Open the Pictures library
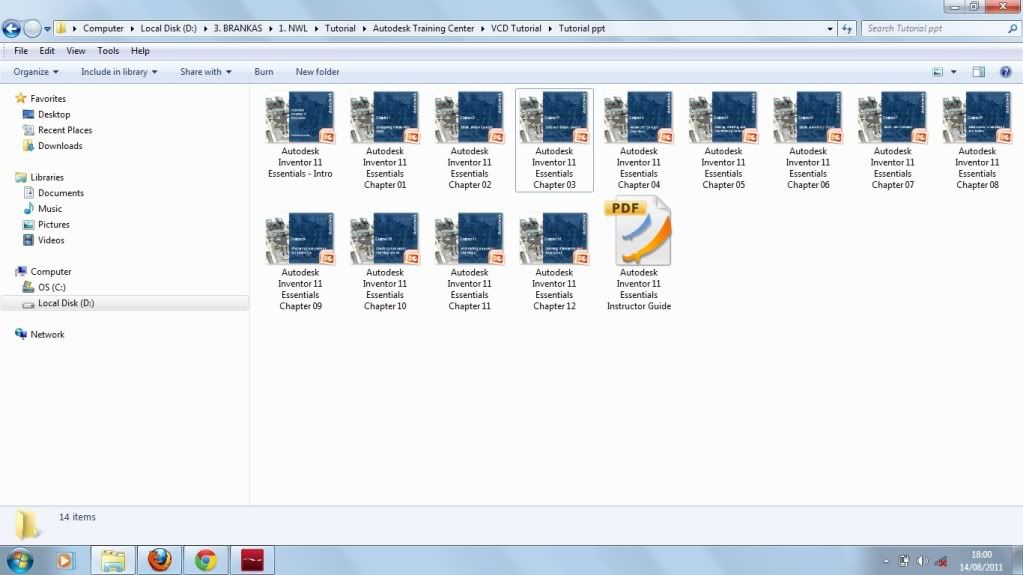Image resolution: width=1023 pixels, height=575 pixels. 46,224
